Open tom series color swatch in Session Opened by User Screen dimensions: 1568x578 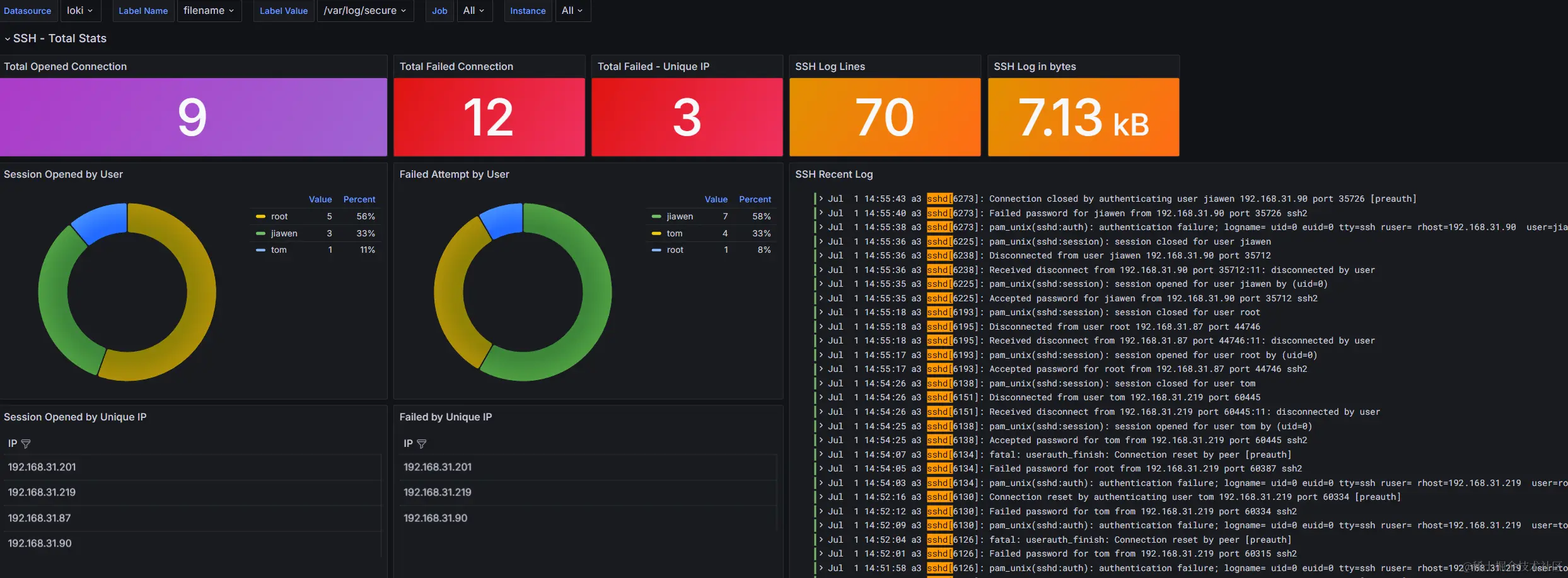click(260, 250)
